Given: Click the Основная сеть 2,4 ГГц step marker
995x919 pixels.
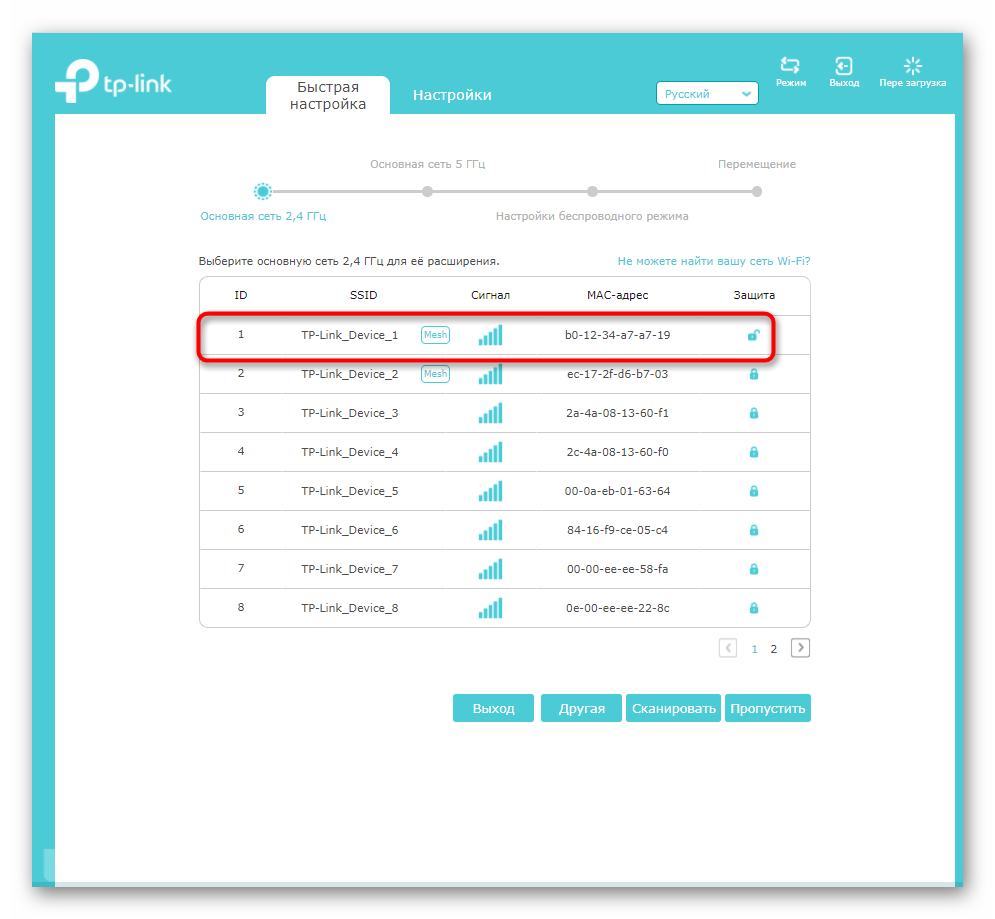Looking at the screenshot, I should pyautogui.click(x=263, y=191).
